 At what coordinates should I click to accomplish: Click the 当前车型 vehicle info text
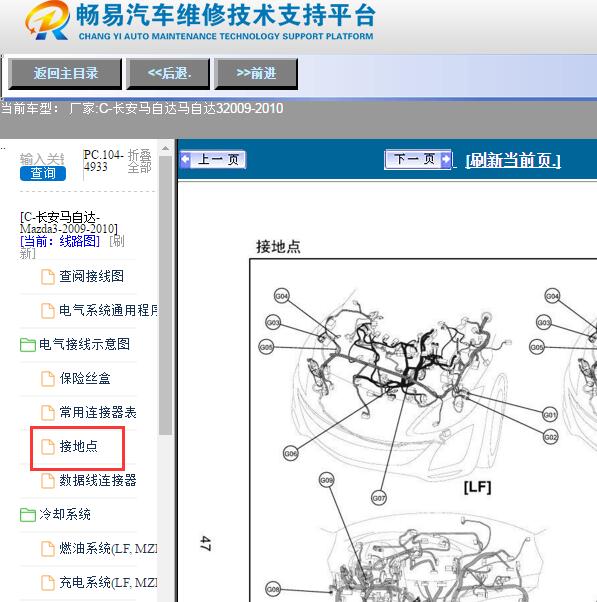pos(142,108)
